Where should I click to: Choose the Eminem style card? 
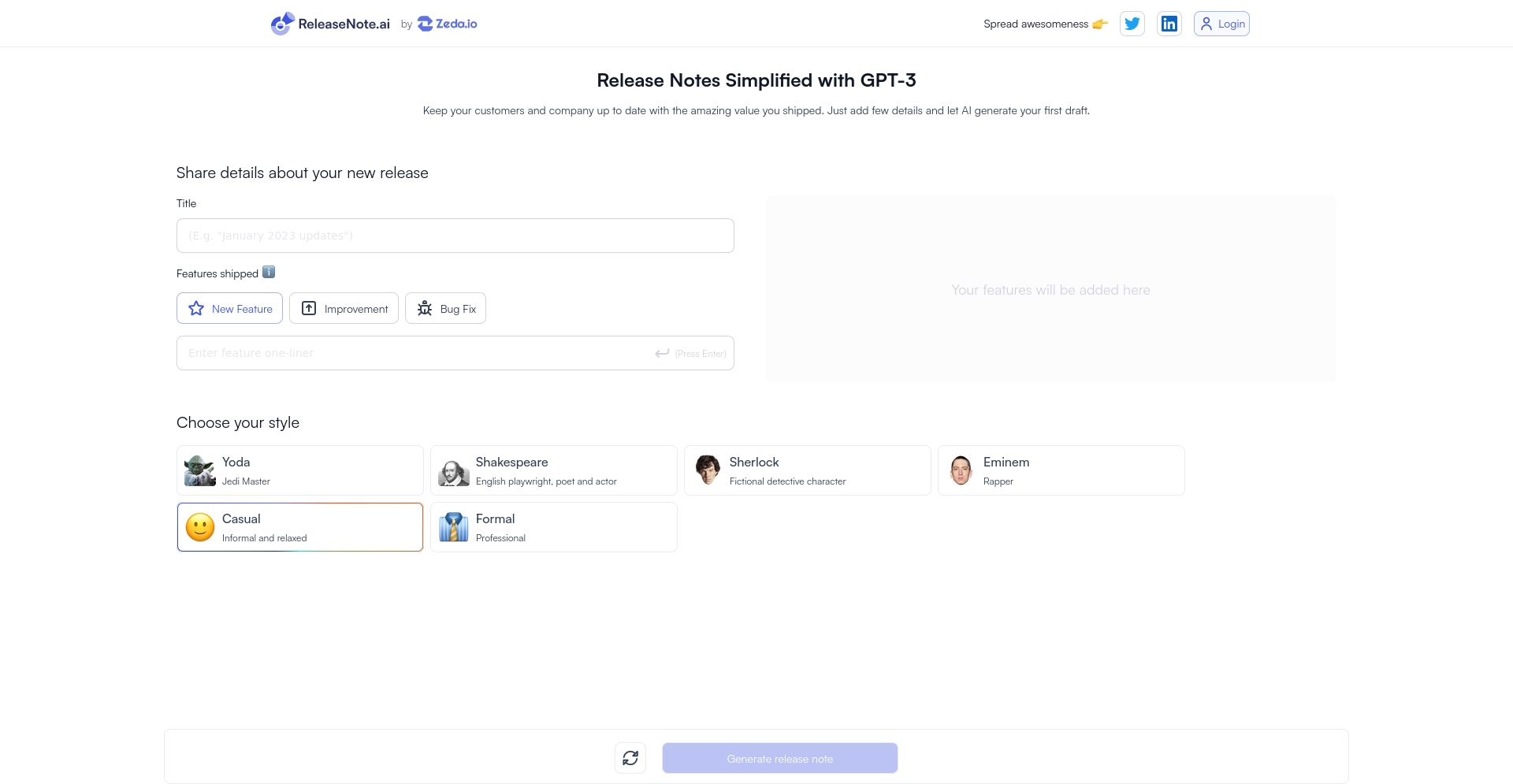pyautogui.click(x=1061, y=470)
